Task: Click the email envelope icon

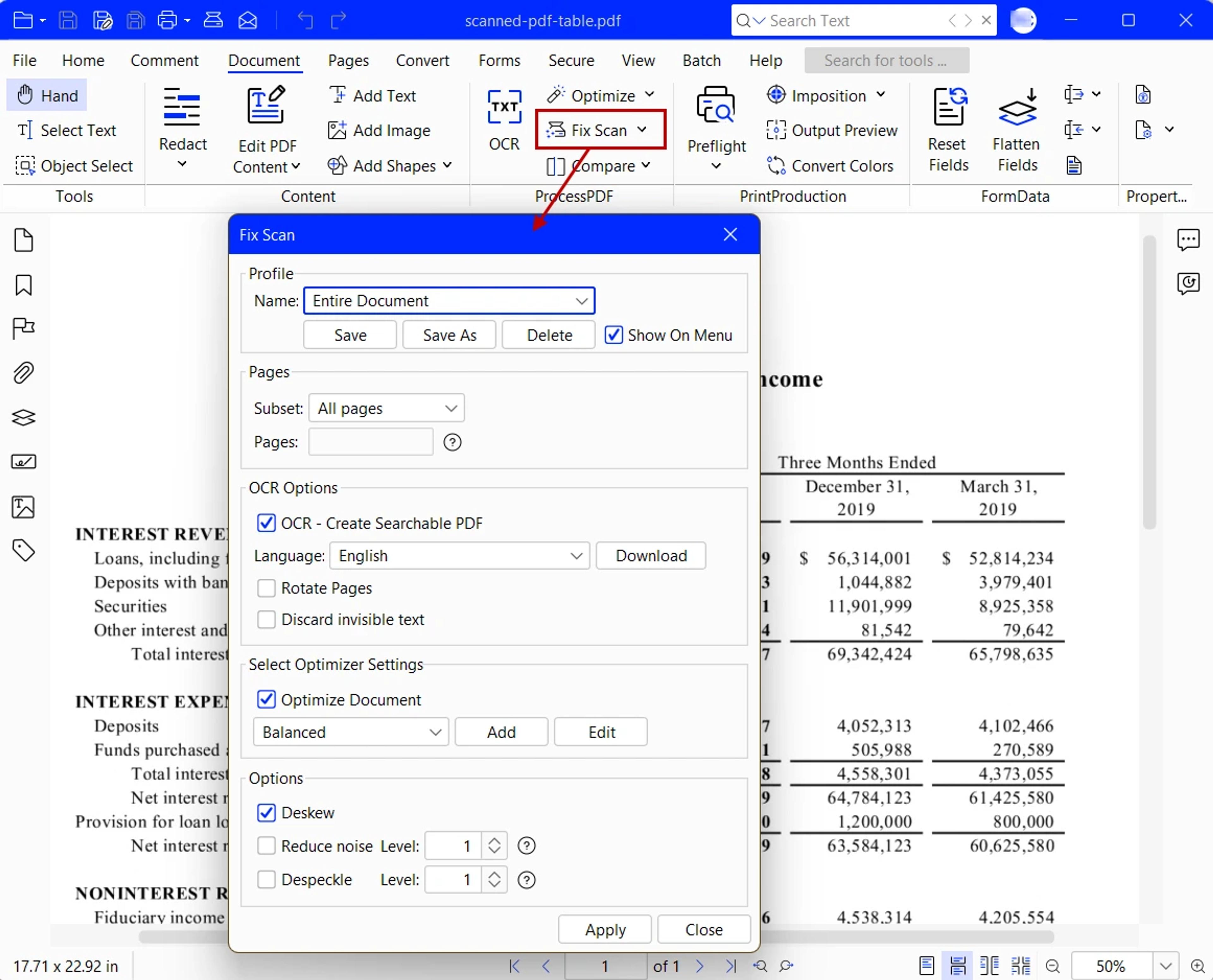Action: pos(247,21)
